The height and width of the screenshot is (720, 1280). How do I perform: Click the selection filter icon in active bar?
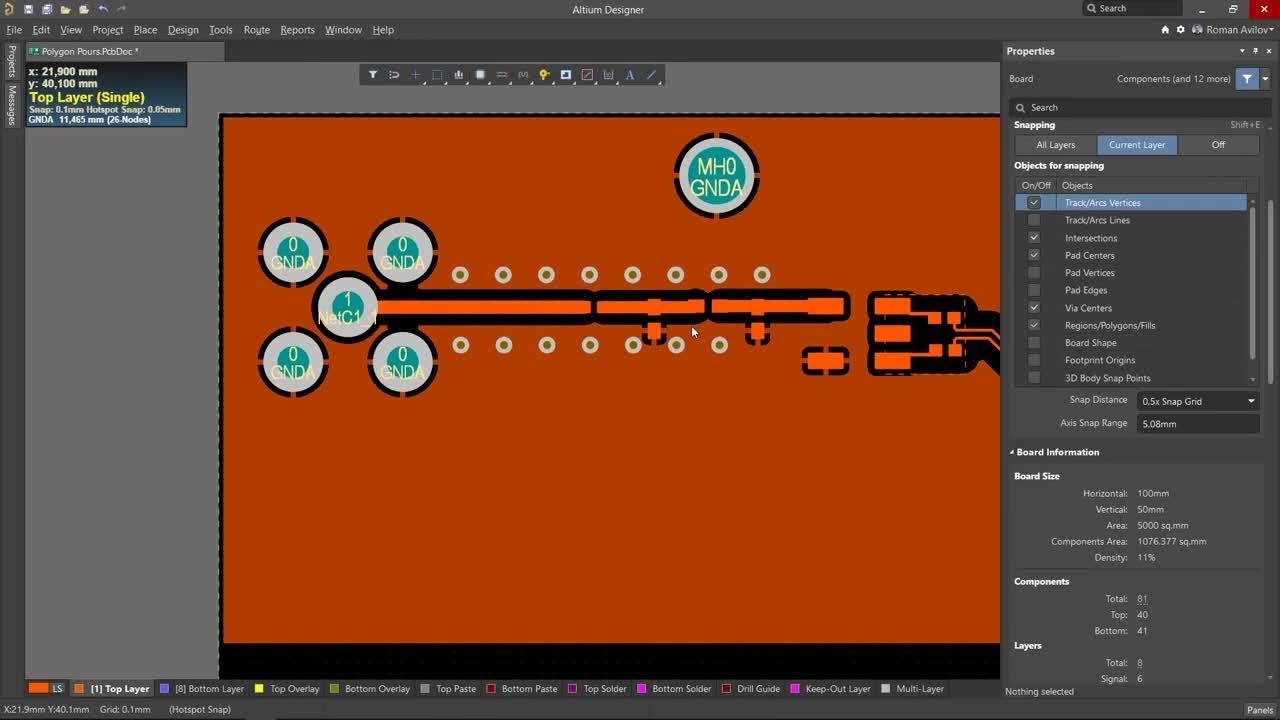pos(373,75)
